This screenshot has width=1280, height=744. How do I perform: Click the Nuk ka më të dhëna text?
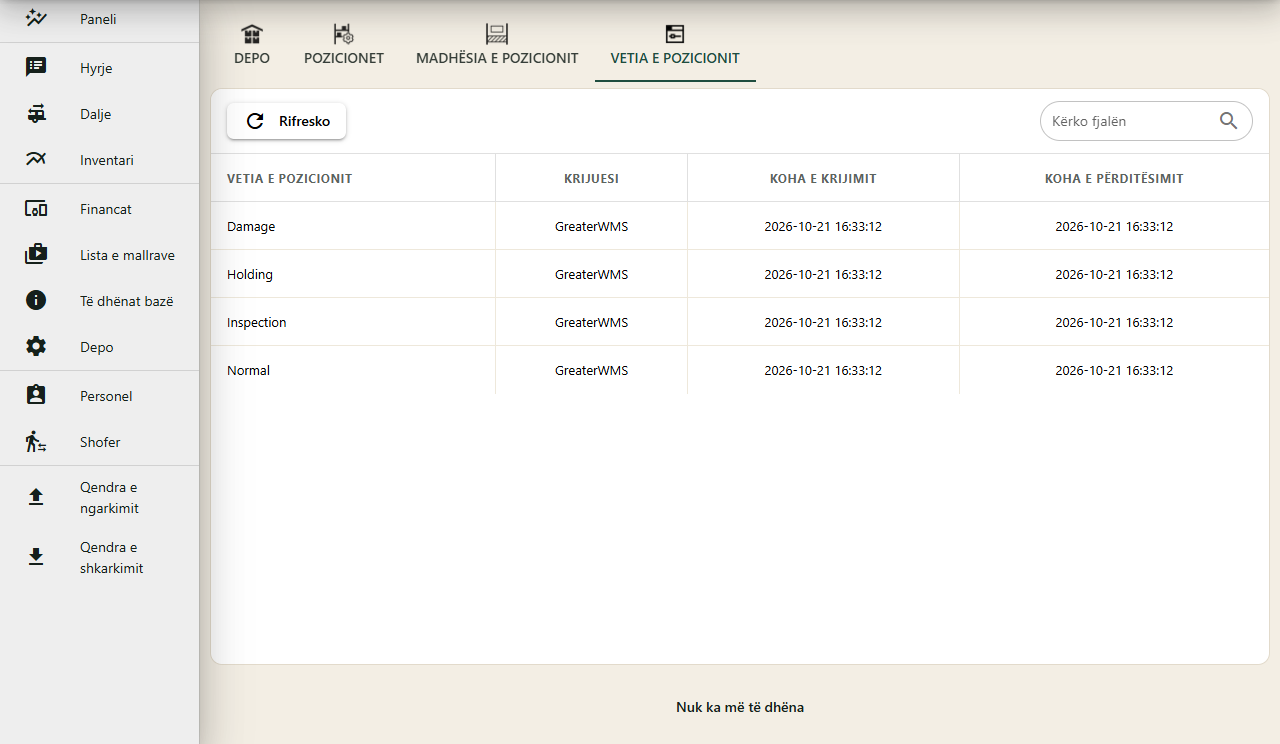coord(740,707)
